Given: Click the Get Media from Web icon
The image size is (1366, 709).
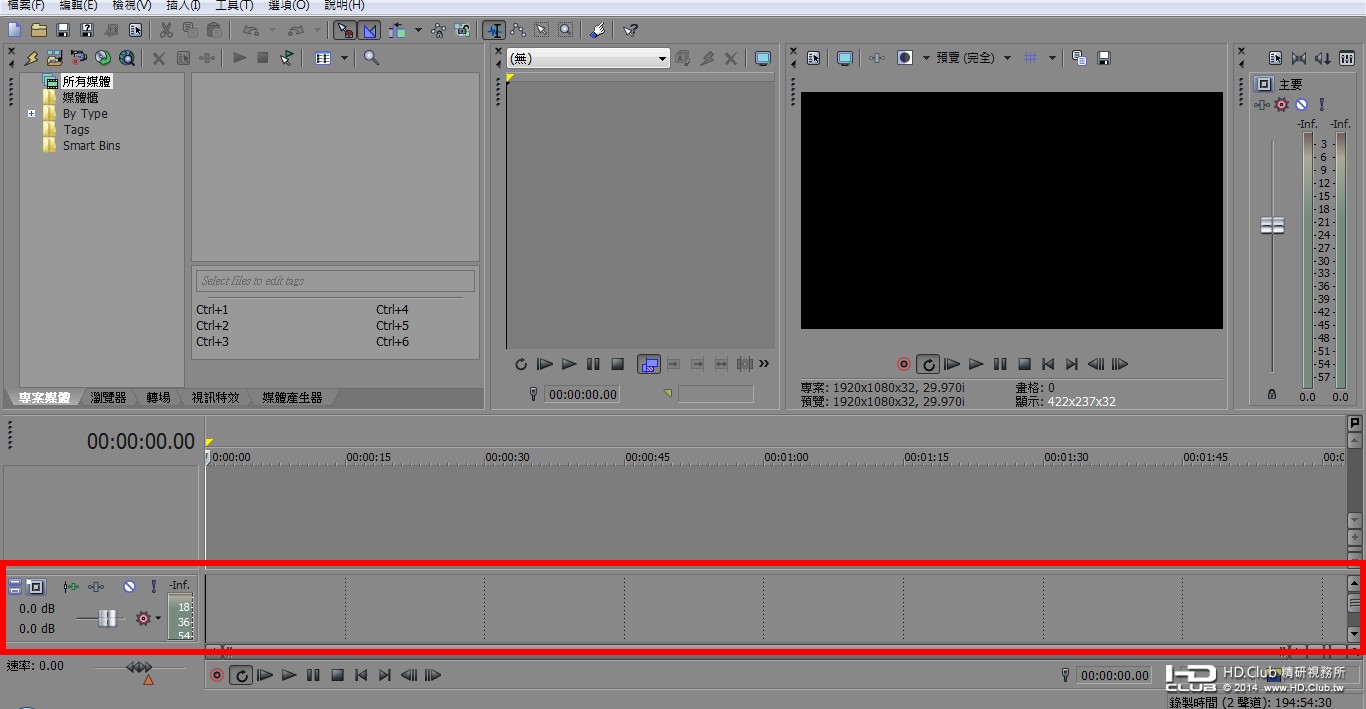Looking at the screenshot, I should 126,58.
